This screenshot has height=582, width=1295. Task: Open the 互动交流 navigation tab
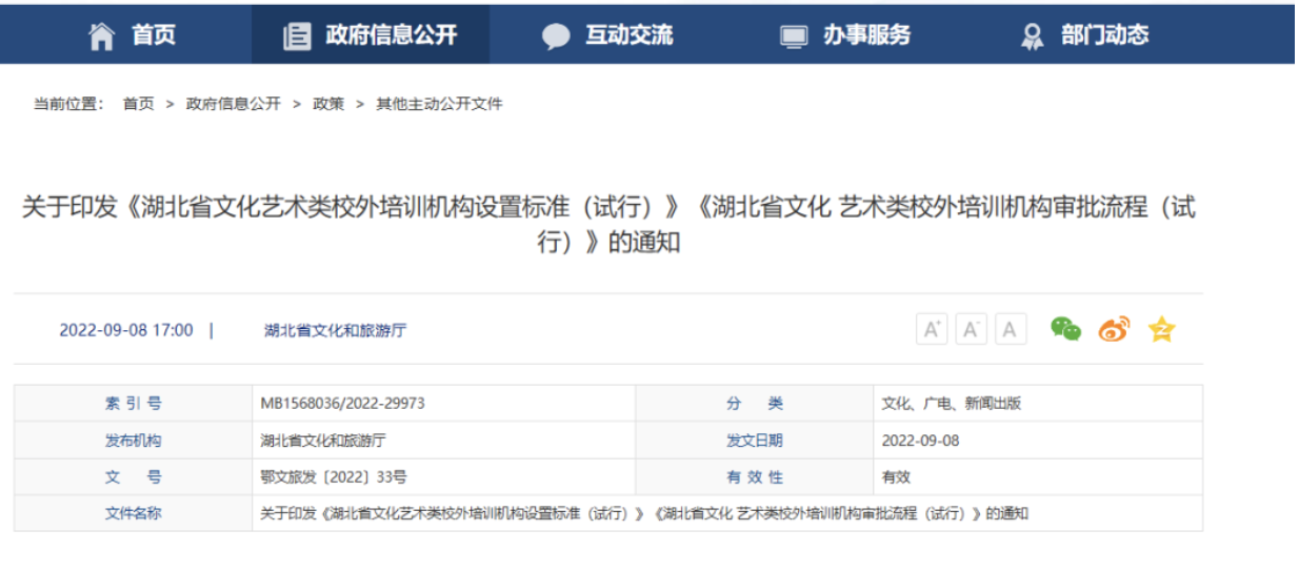(x=607, y=36)
